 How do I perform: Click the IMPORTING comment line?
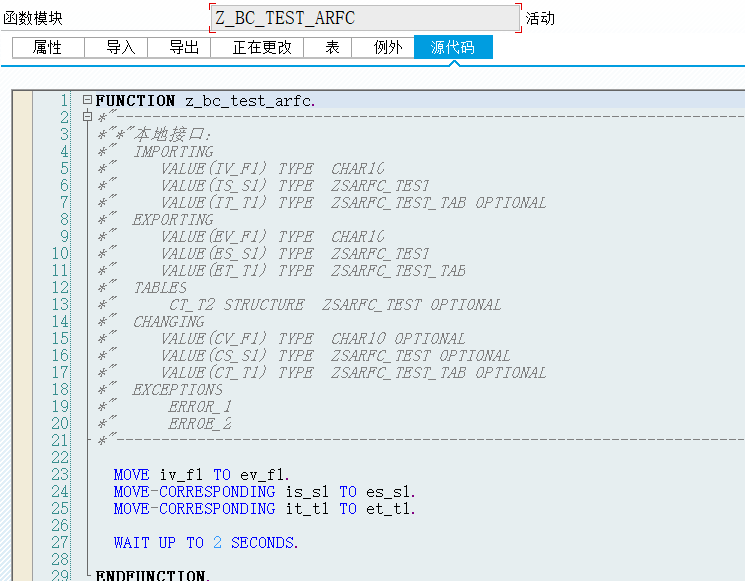pyautogui.click(x=156, y=152)
